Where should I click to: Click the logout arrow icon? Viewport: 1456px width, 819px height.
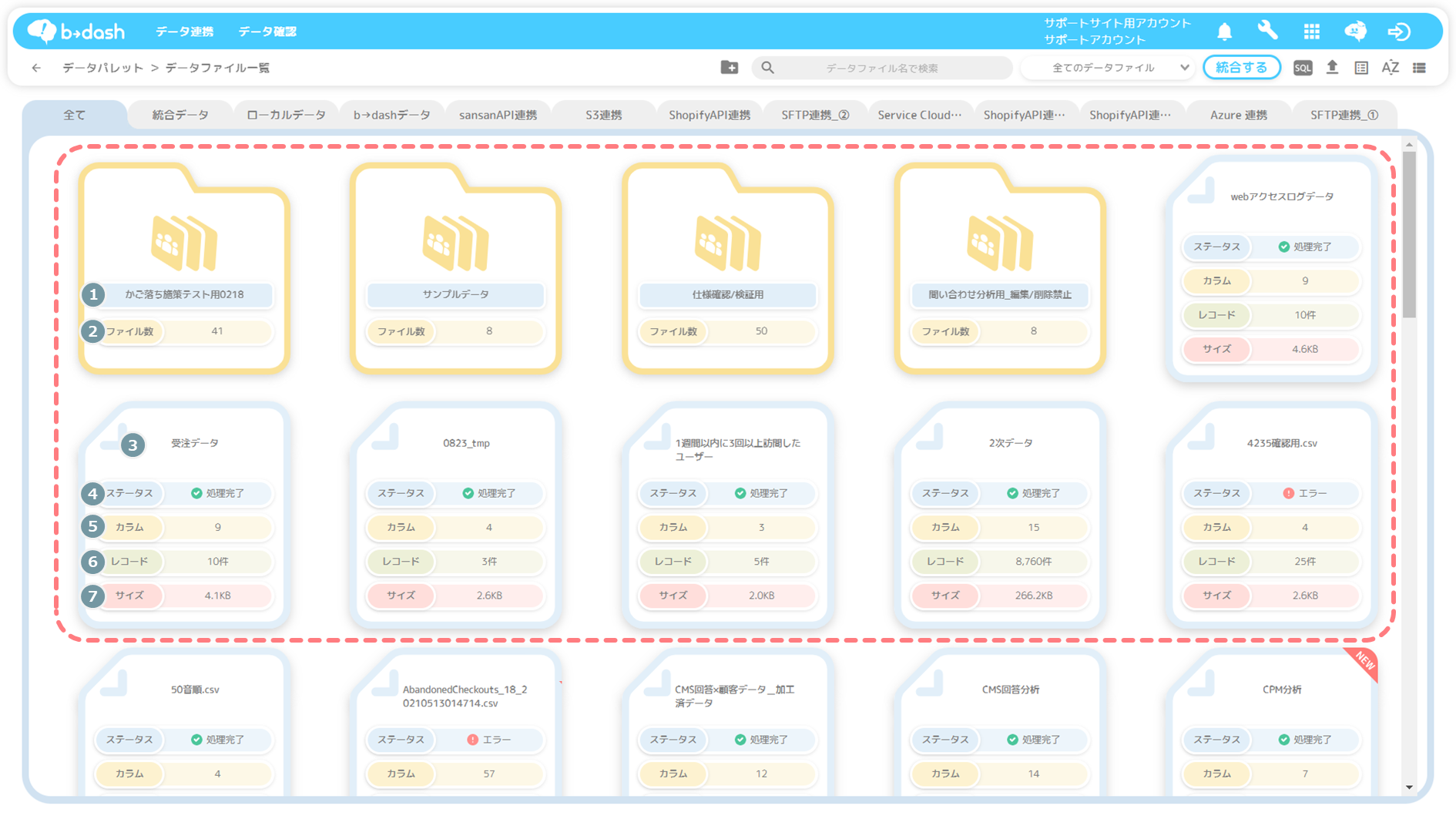[x=1398, y=32]
